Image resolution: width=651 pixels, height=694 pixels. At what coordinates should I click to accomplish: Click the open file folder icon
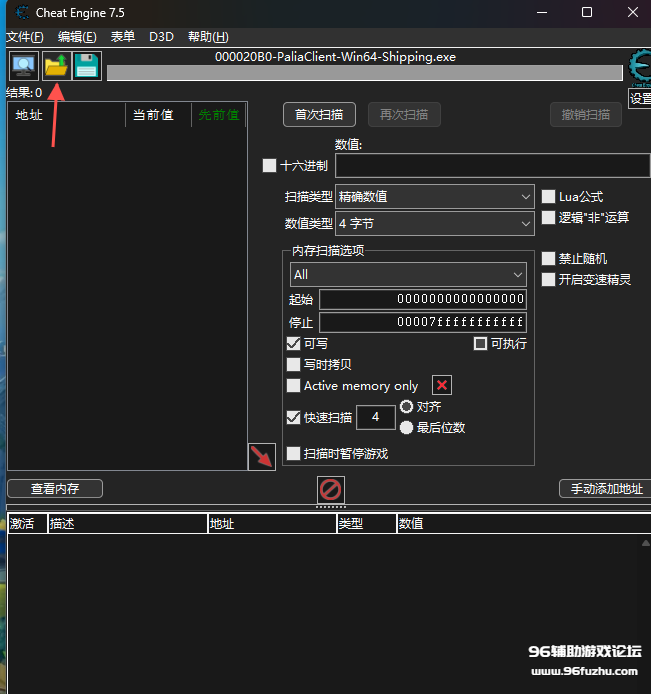56,66
